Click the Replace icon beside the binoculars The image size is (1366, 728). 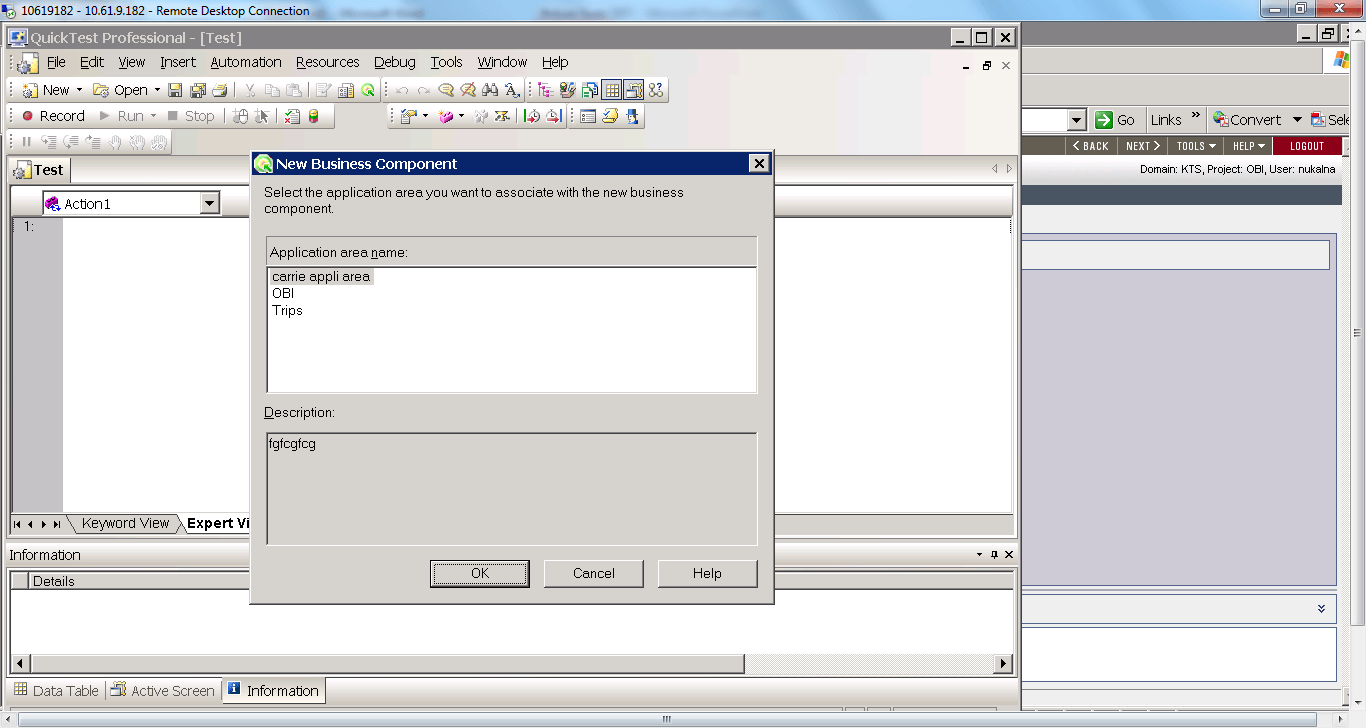[x=512, y=90]
